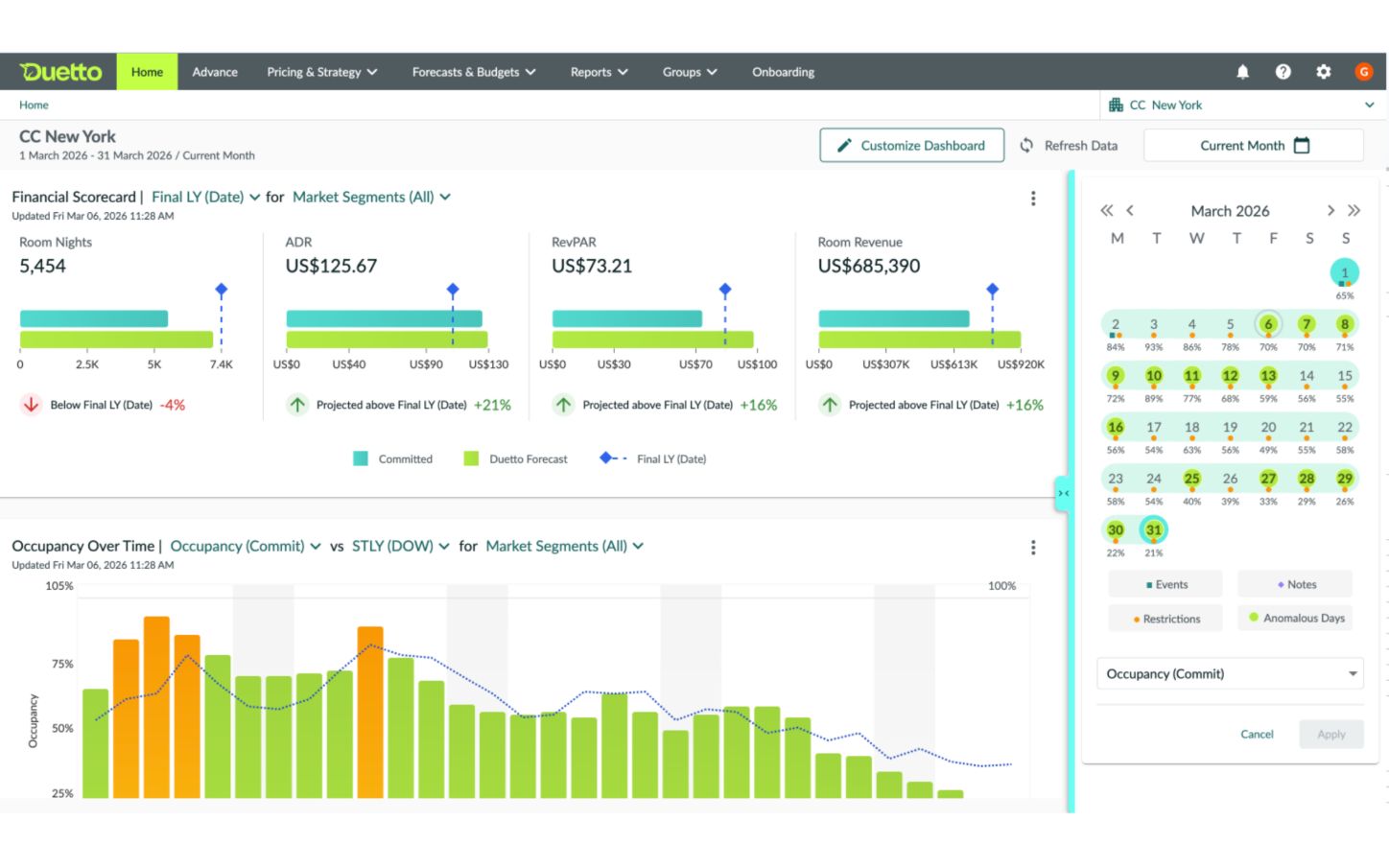Open the Reports menu
Screen dimensions: 1389x868
pyautogui.click(x=599, y=72)
